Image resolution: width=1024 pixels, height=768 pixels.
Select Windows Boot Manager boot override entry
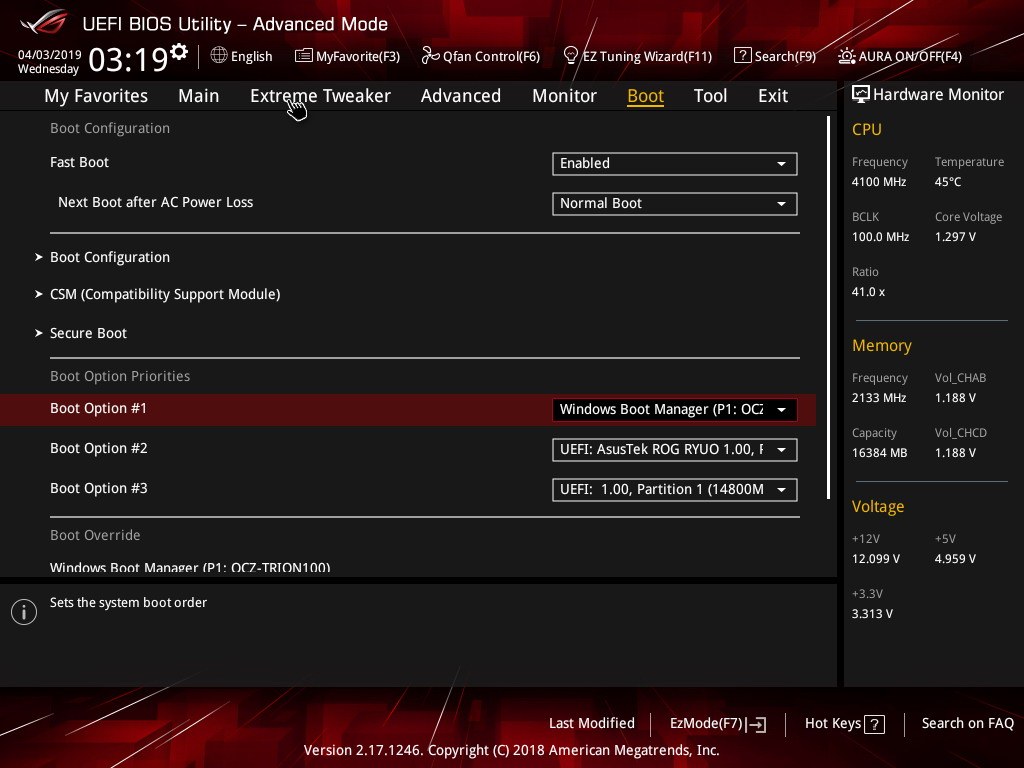point(190,567)
